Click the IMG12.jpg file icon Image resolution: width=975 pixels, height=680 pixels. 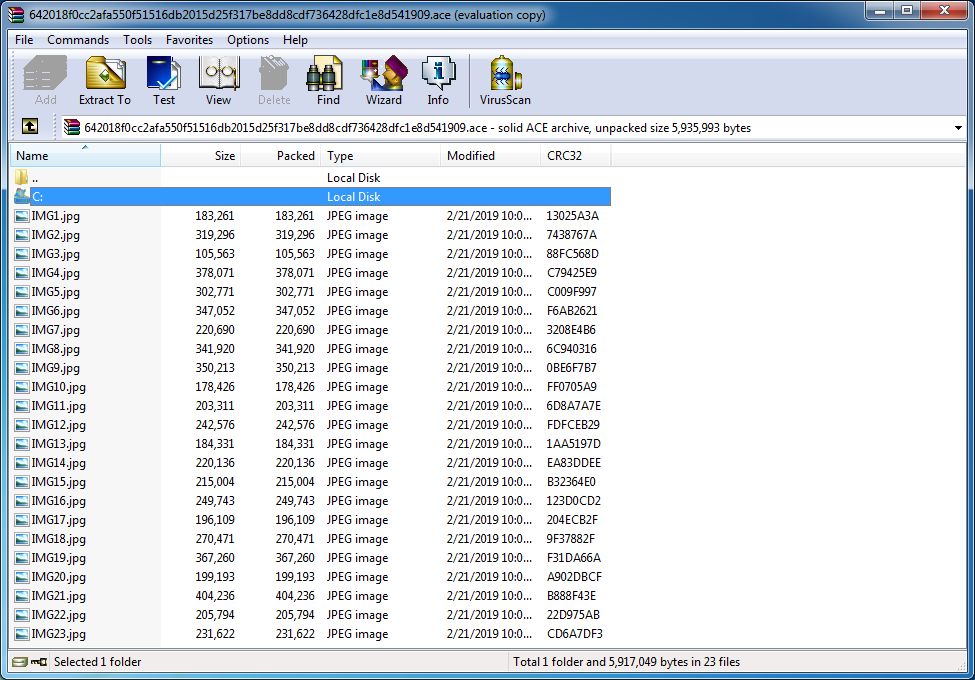pyautogui.click(x=22, y=425)
